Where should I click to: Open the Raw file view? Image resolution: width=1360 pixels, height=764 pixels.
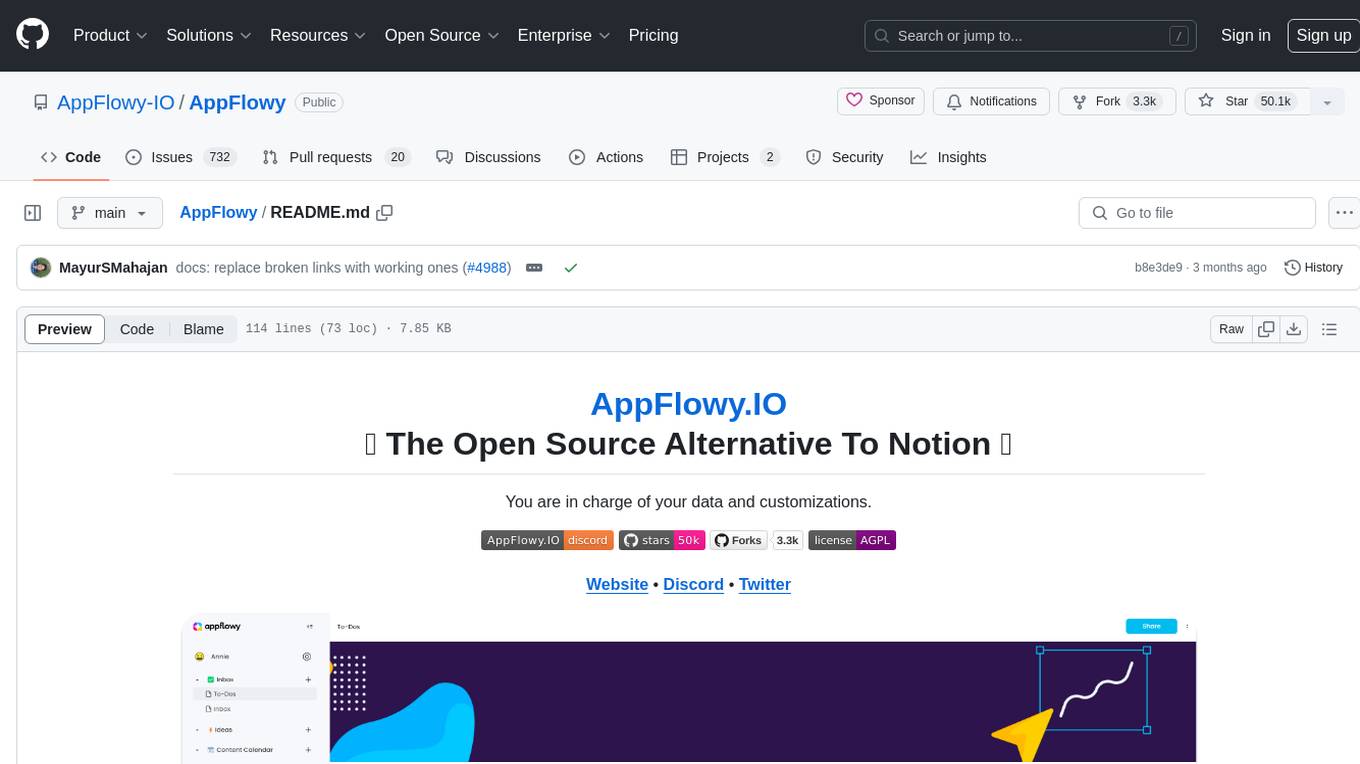1231,329
